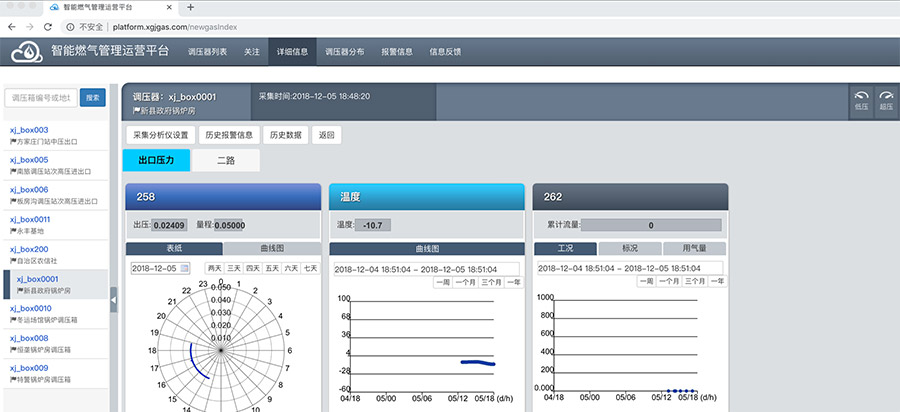Collapse the sidebar with the arrow handle
The image size is (900, 412).
pyautogui.click(x=113, y=300)
